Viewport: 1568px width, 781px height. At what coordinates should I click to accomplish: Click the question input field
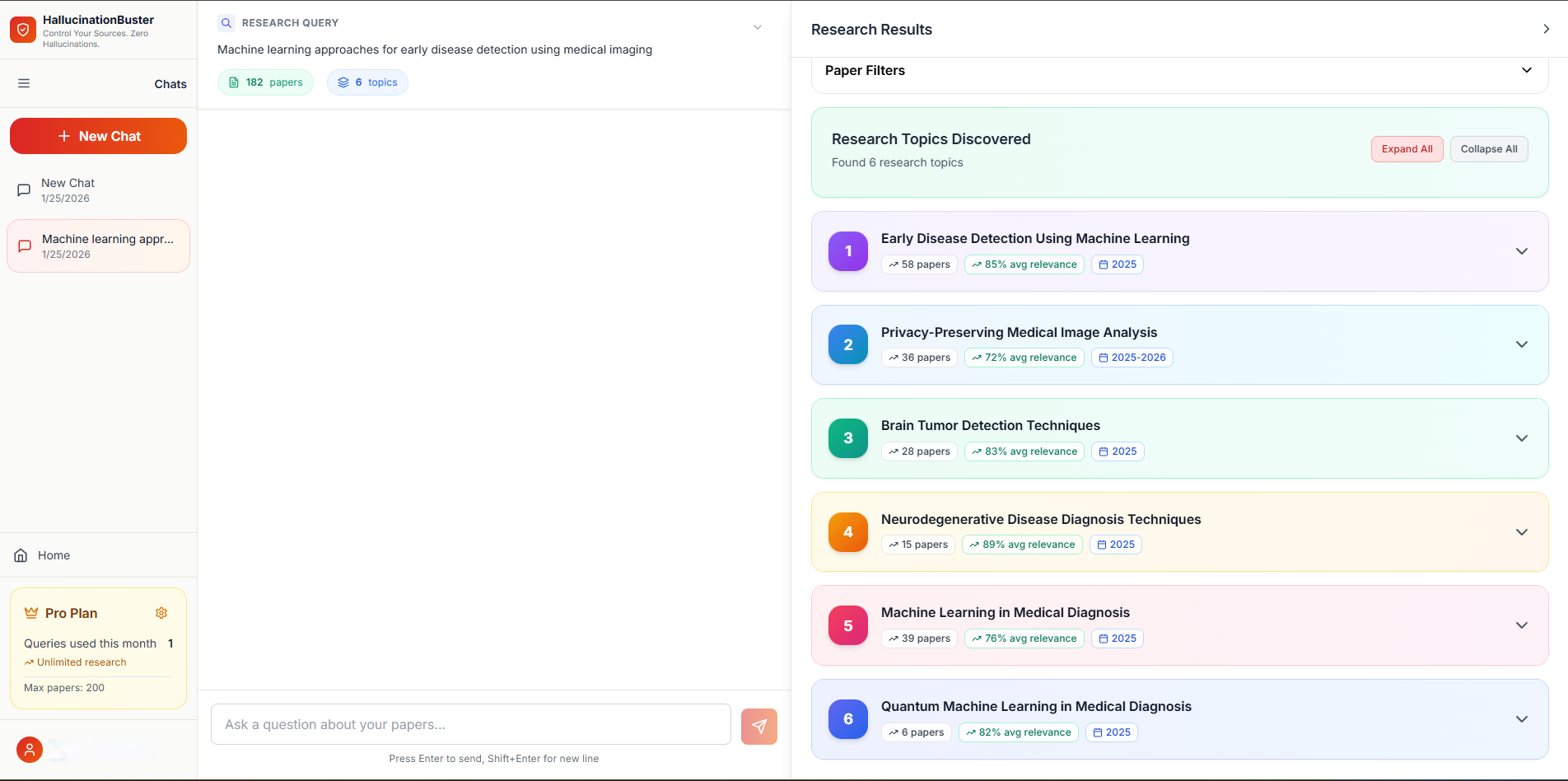click(470, 724)
